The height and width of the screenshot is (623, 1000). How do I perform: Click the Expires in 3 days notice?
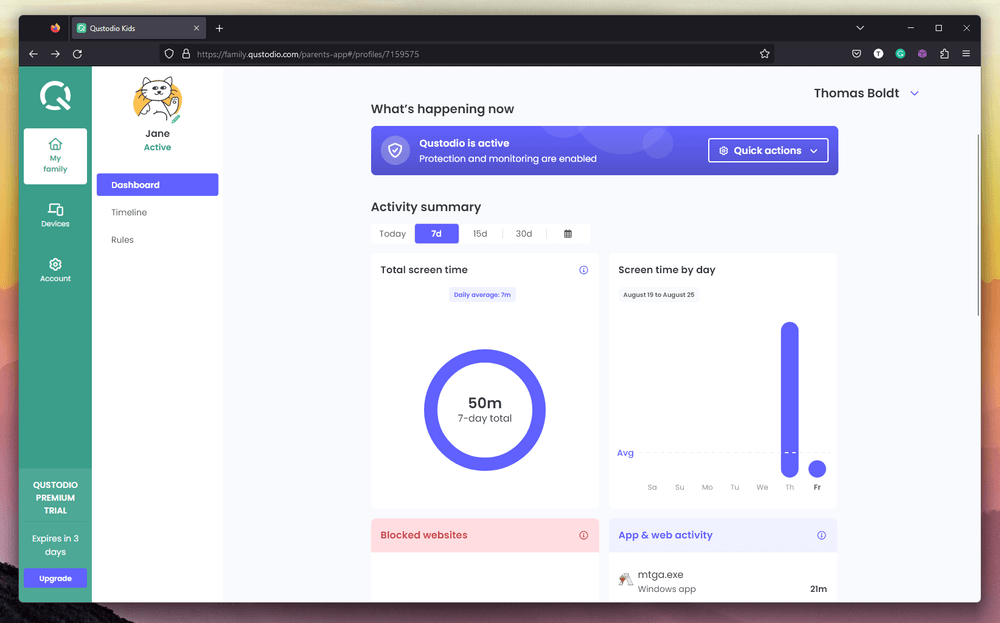(x=55, y=545)
